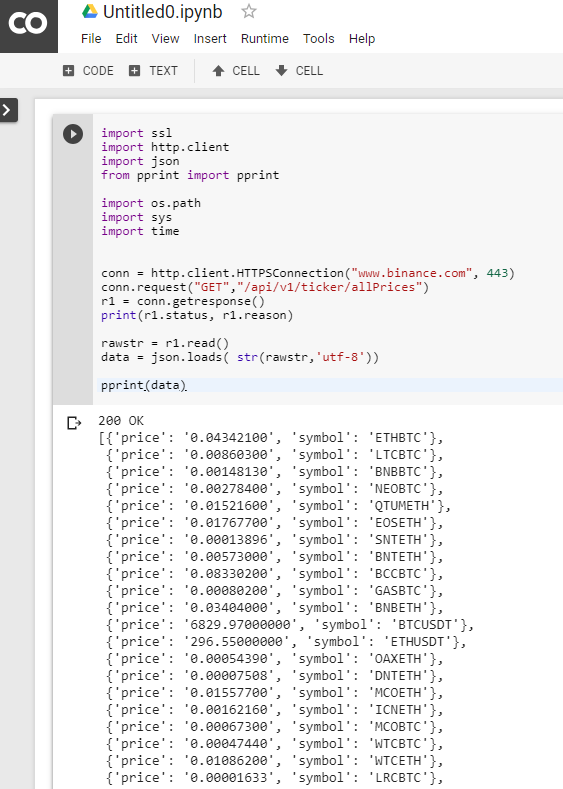The width and height of the screenshot is (563, 789).
Task: Click the BTCUSDT price 6829.97000000
Action: 240,625
